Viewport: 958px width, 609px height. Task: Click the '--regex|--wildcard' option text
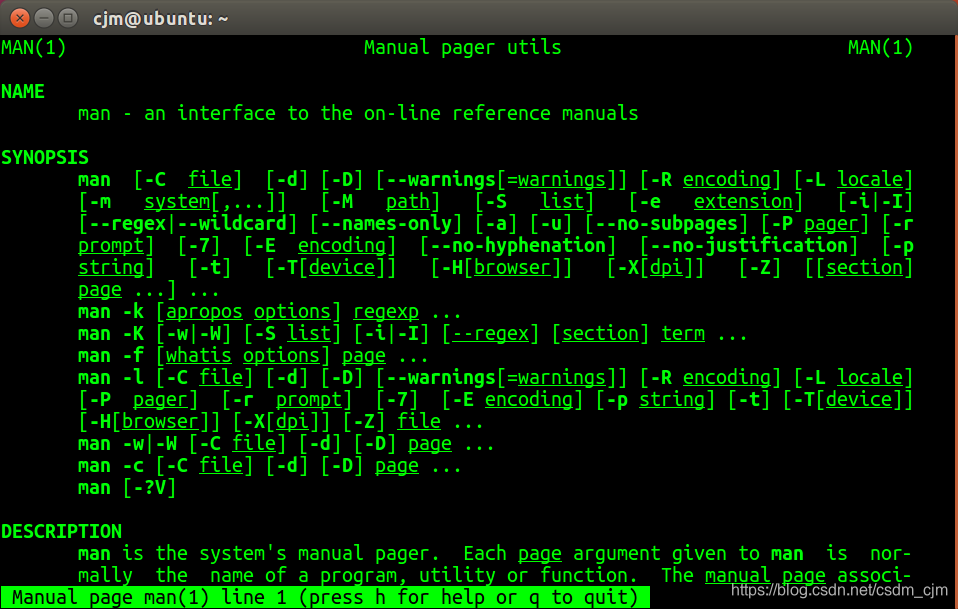[188, 224]
